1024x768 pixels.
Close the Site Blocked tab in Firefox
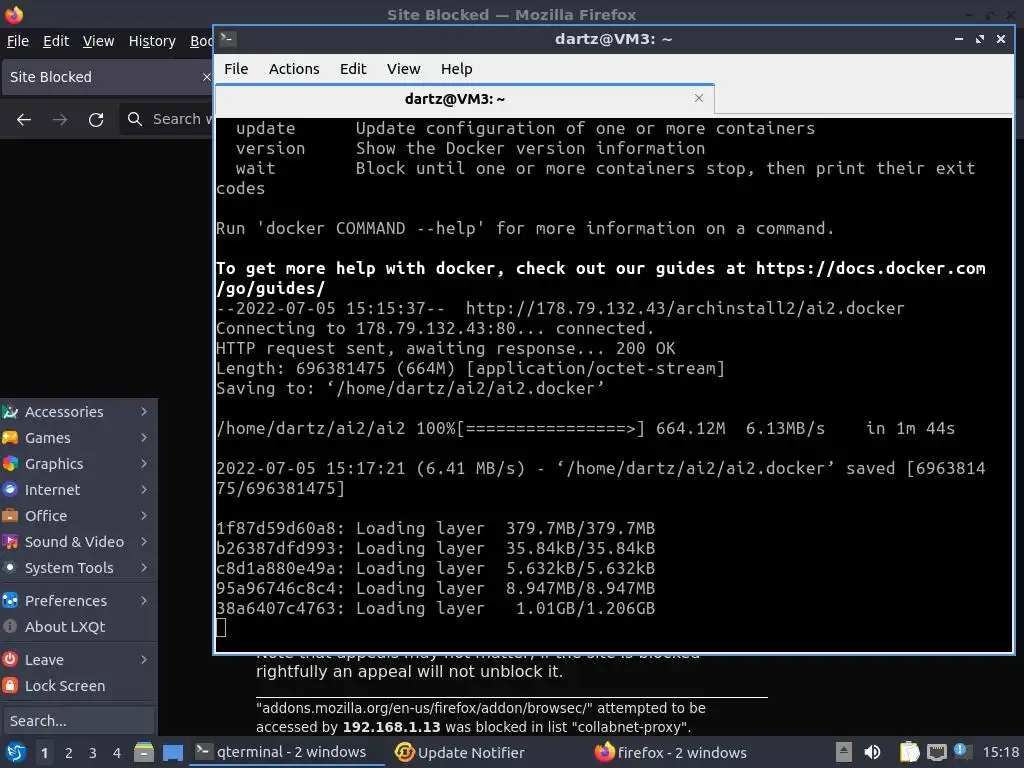click(206, 77)
